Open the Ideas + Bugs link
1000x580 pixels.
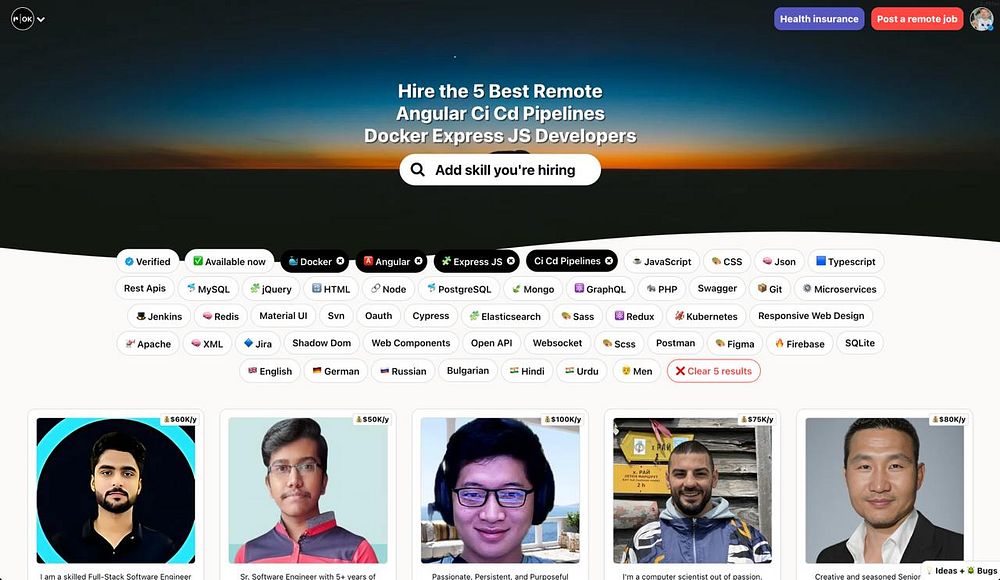click(x=962, y=570)
